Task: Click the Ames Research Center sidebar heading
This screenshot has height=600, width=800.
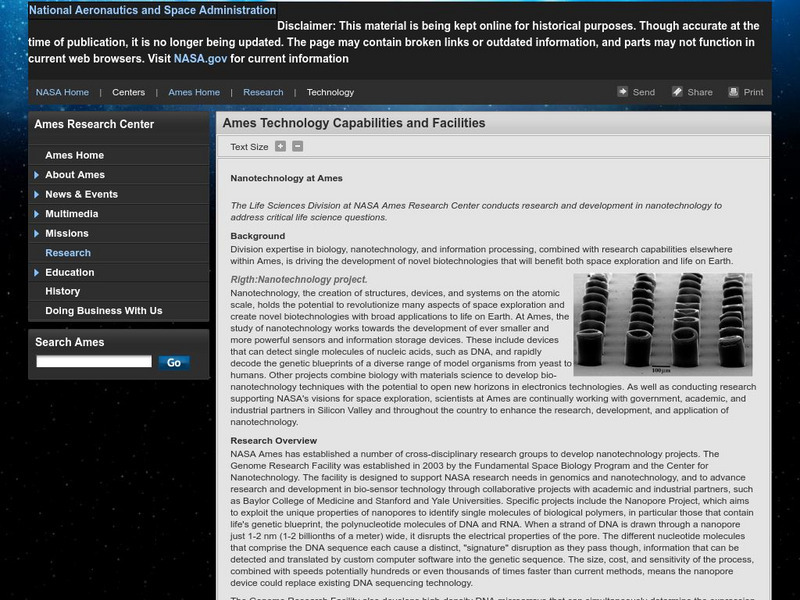Action: tap(94, 124)
